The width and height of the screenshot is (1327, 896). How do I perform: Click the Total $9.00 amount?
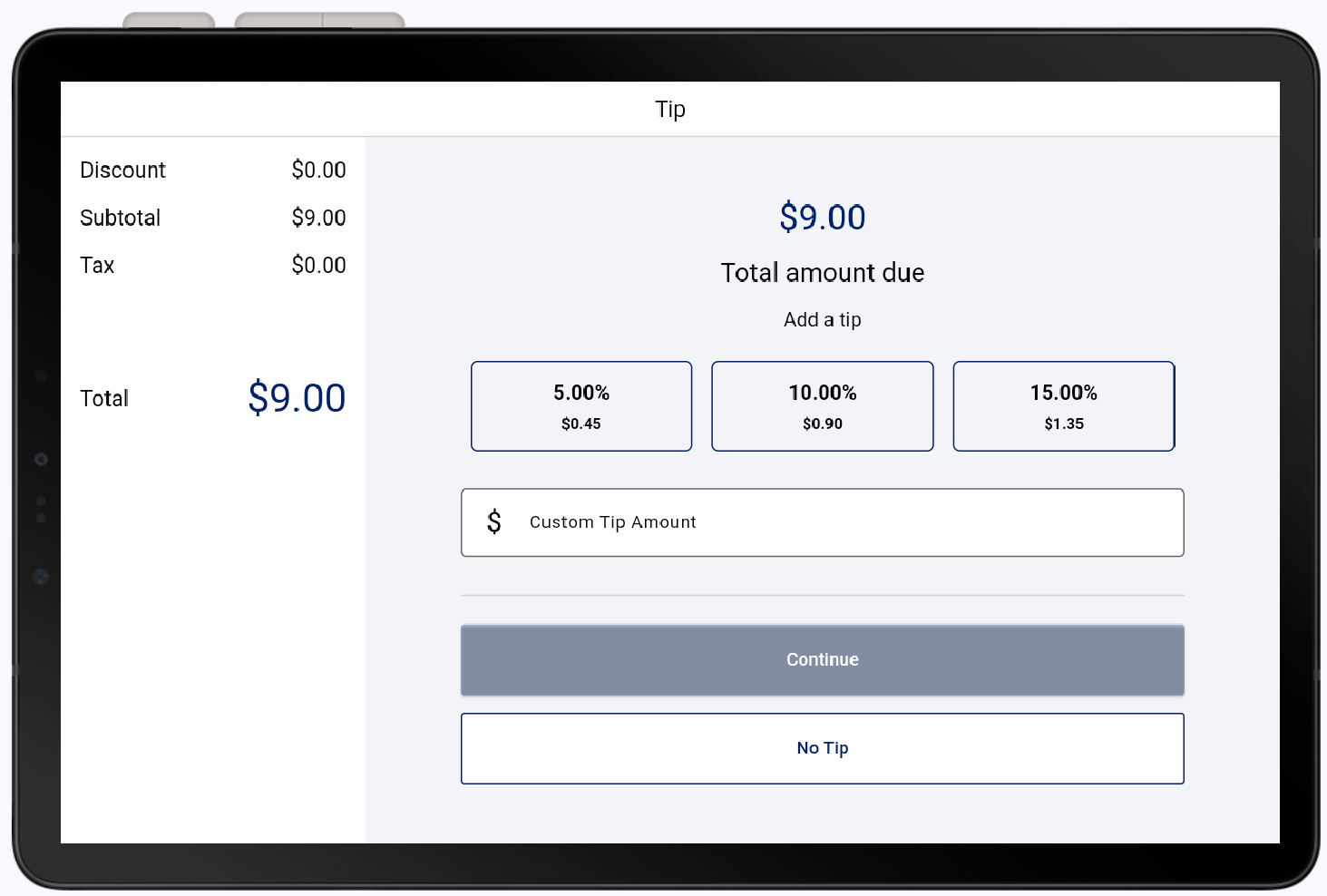click(x=297, y=397)
